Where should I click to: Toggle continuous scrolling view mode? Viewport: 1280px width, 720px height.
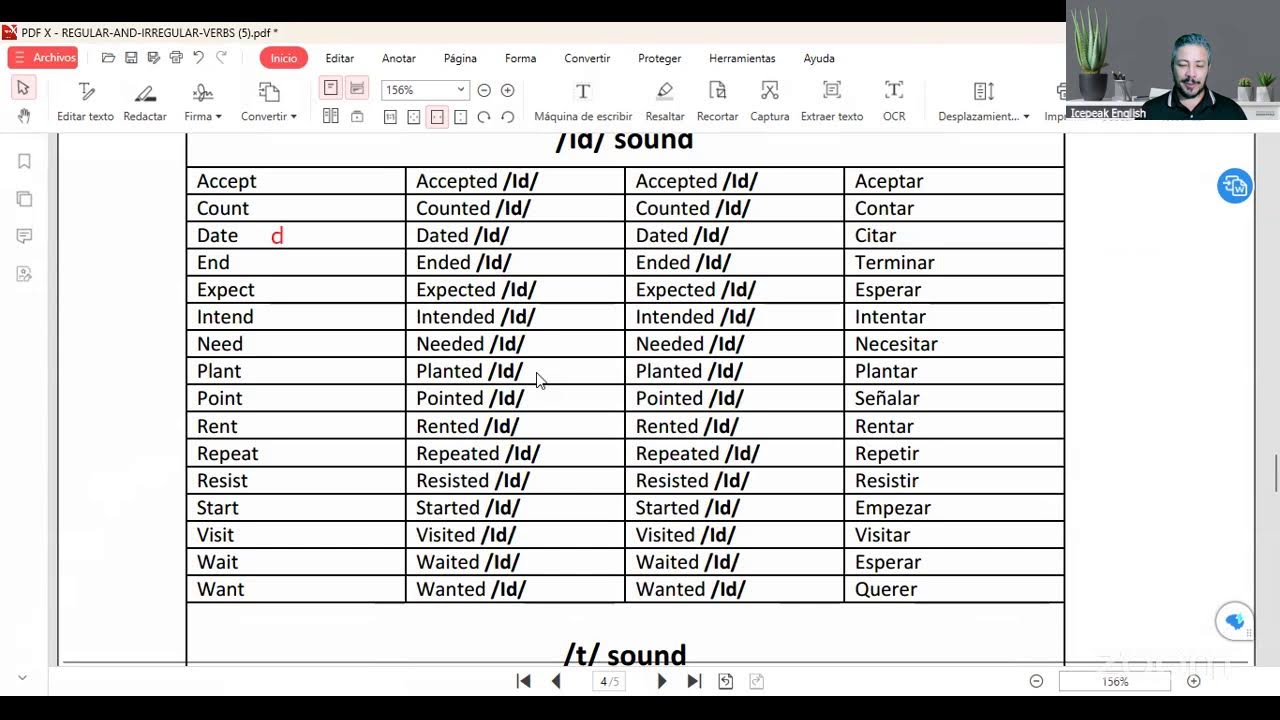pyautogui.click(x=357, y=89)
